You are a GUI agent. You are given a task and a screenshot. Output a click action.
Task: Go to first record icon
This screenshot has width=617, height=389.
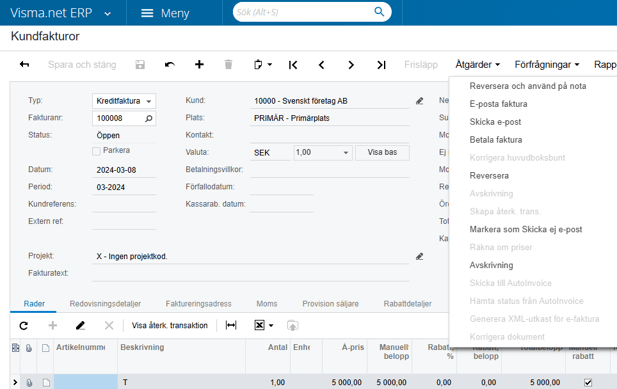(293, 65)
